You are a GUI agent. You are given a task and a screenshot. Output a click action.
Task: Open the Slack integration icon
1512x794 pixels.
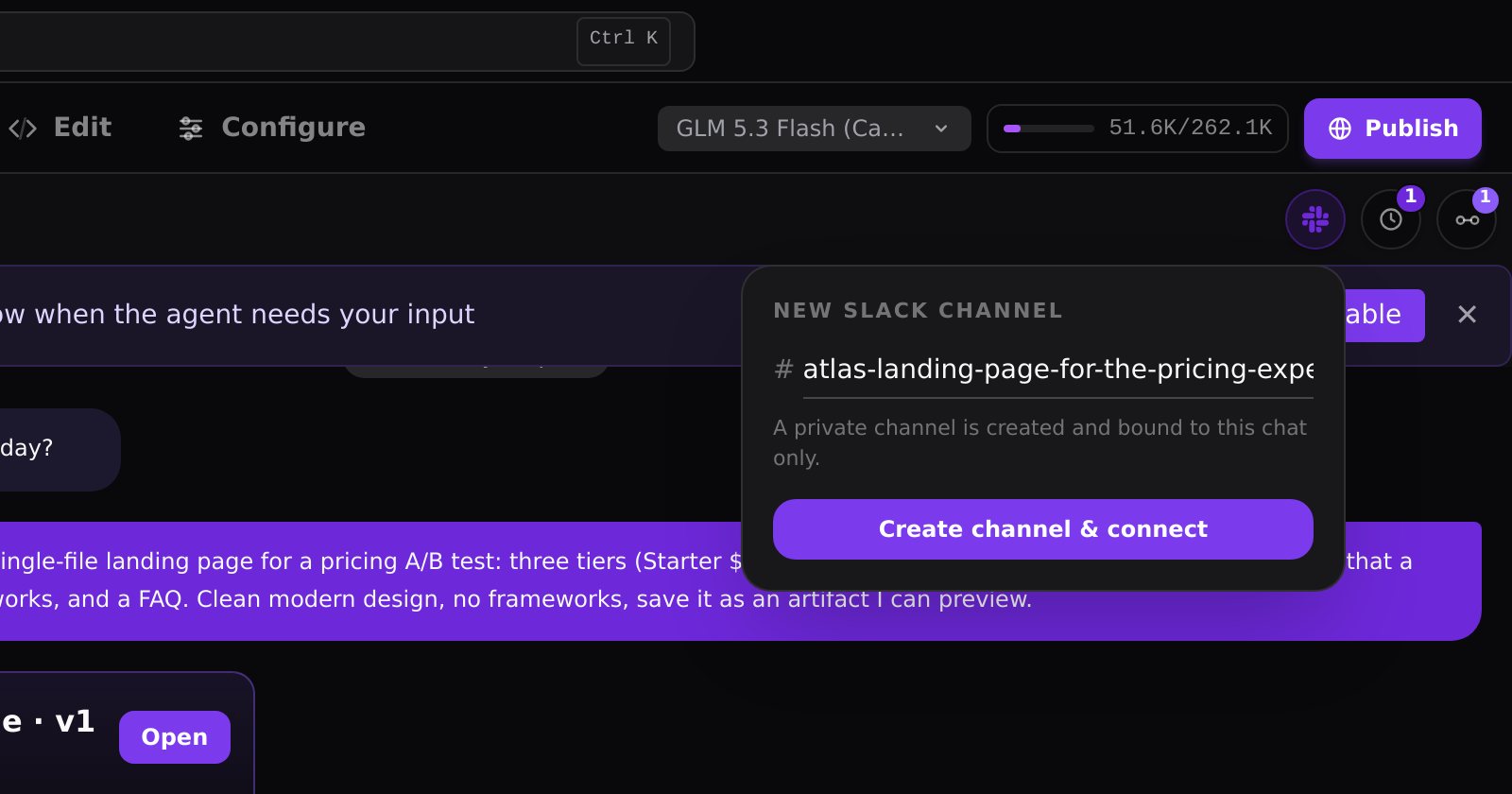[1315, 219]
